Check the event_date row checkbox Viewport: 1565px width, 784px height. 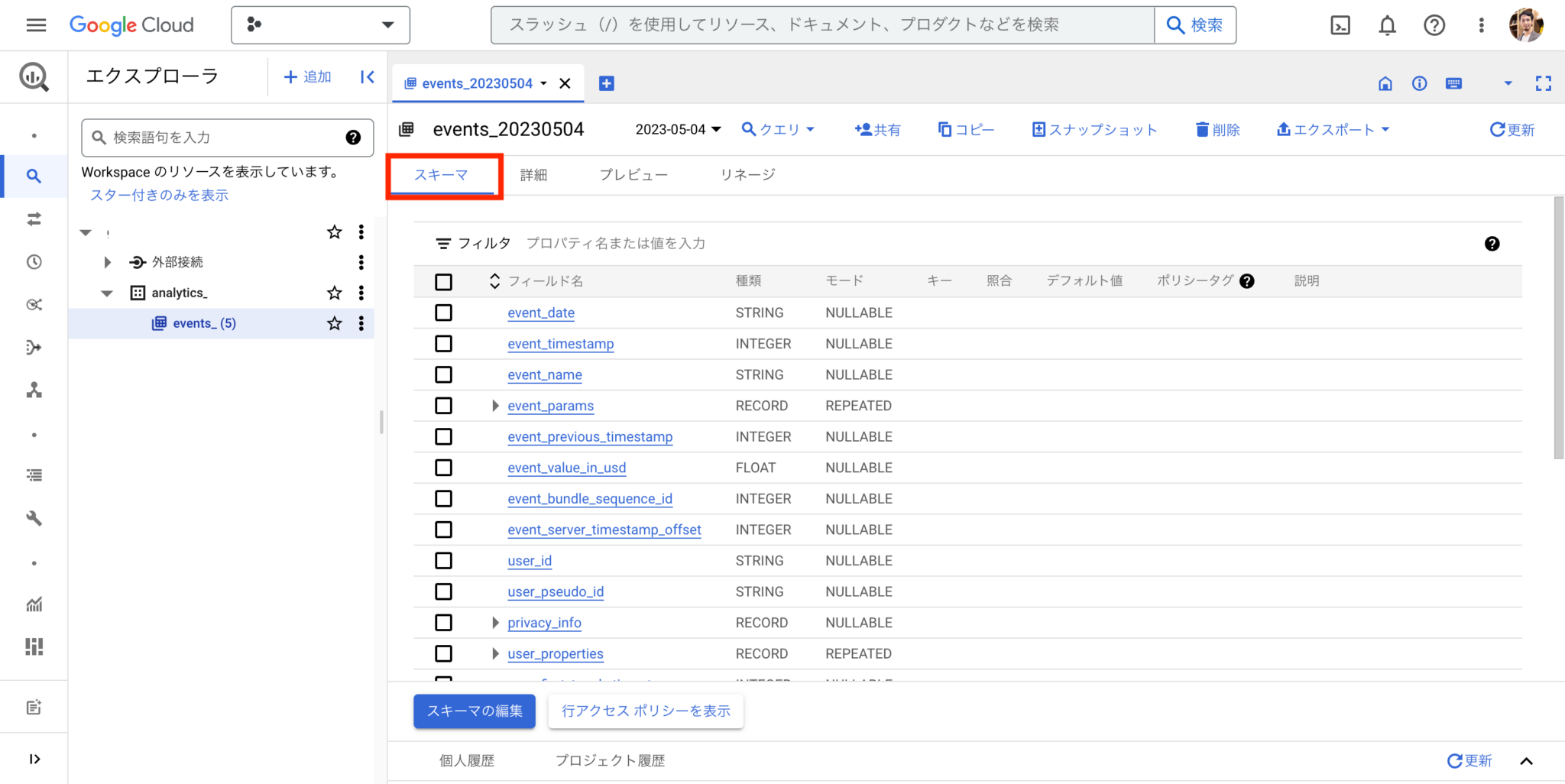pos(443,313)
